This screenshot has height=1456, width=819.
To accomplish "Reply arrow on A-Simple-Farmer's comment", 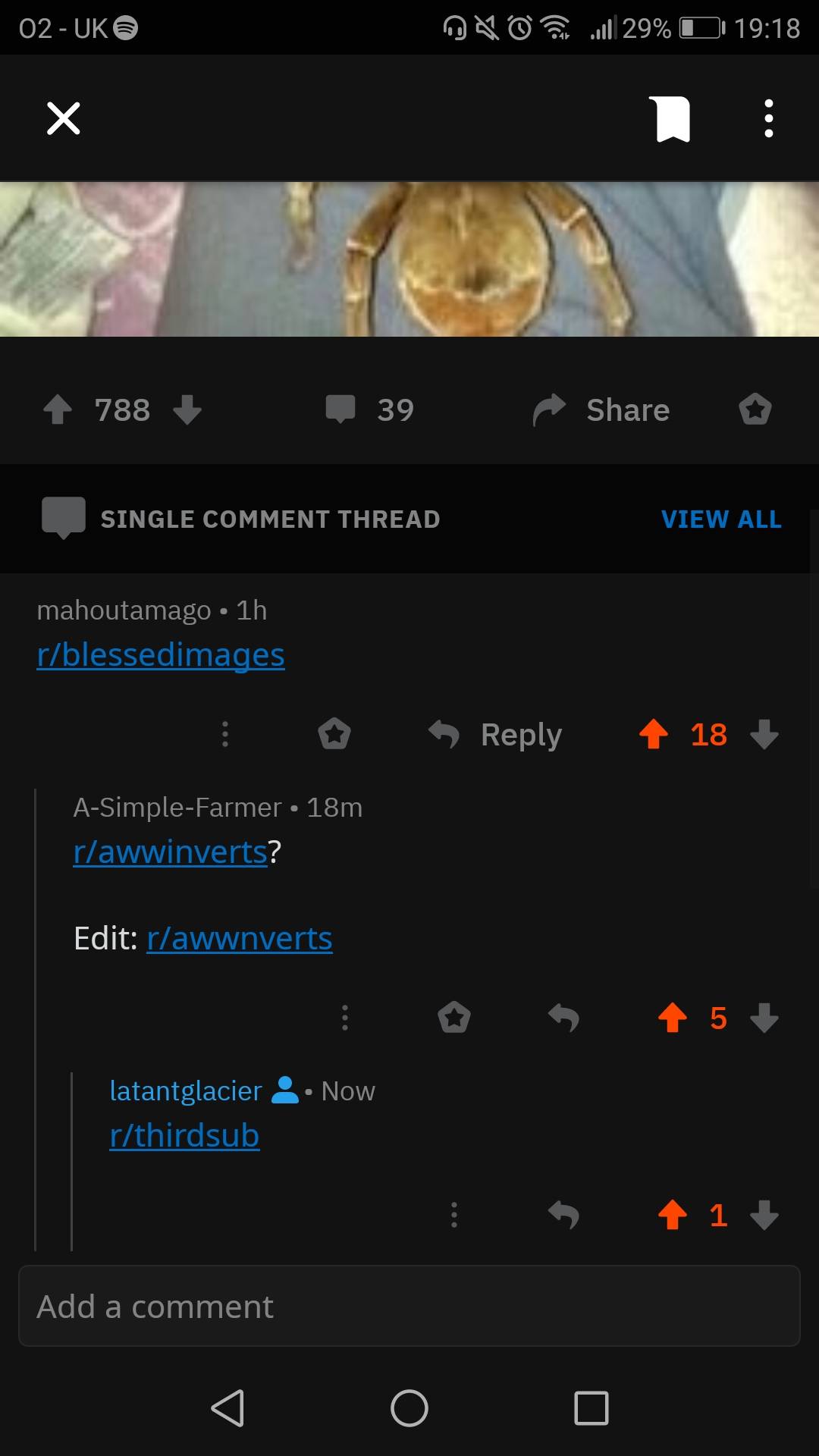I will tap(563, 1018).
